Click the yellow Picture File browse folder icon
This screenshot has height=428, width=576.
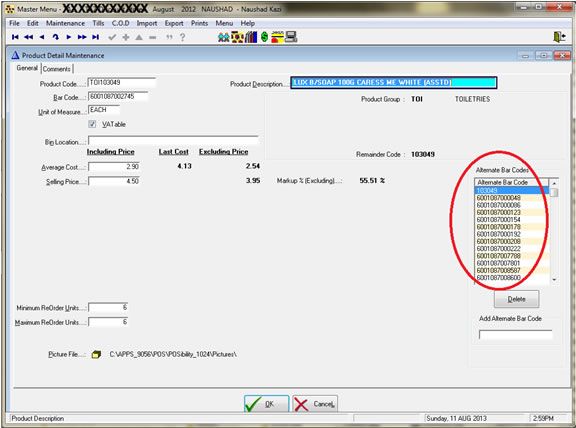(96, 355)
